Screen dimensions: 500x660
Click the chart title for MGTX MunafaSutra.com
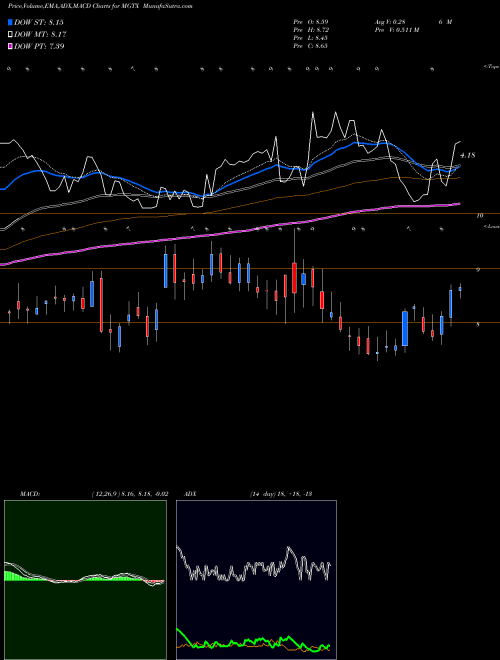[x=100, y=6]
